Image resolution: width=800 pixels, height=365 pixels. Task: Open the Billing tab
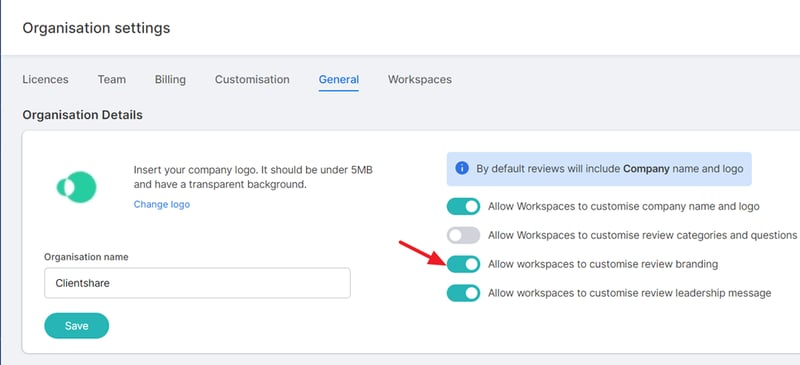click(x=170, y=80)
